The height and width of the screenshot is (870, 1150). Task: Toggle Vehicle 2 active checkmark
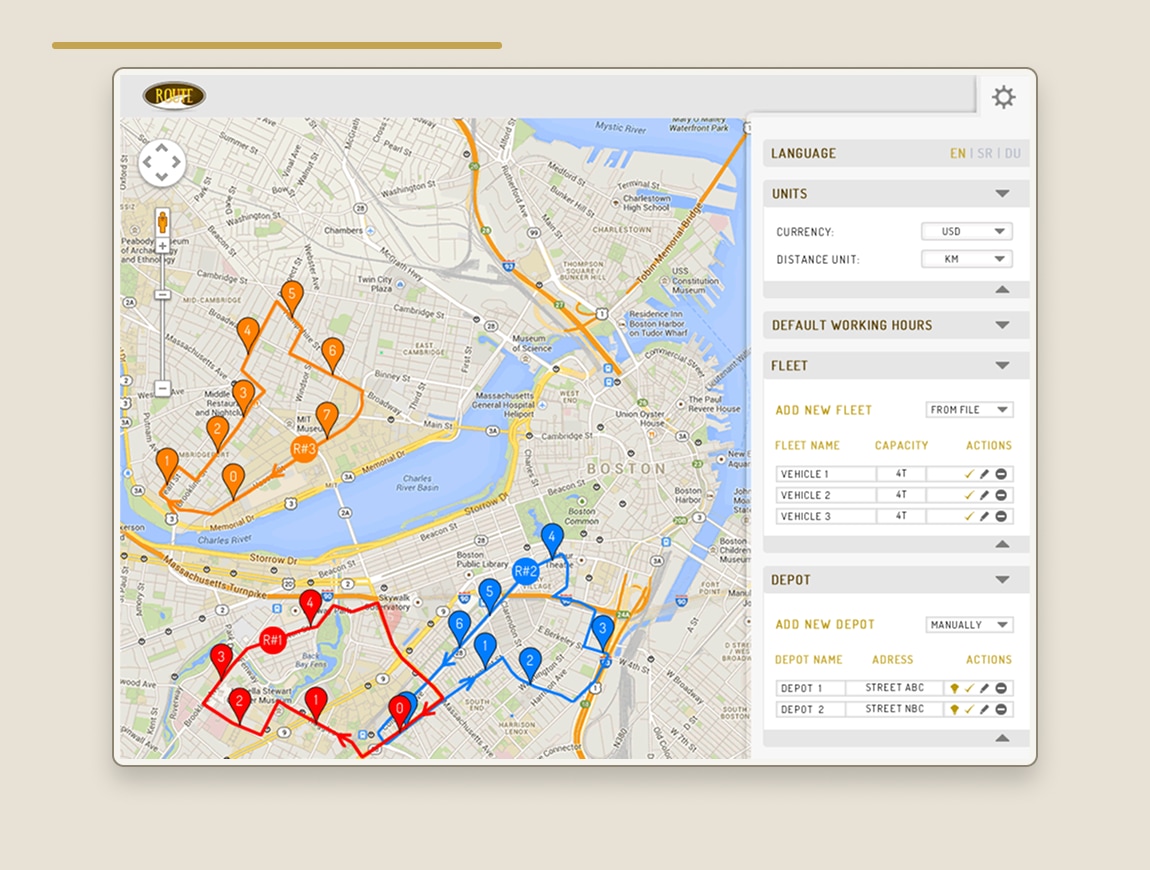pos(969,495)
